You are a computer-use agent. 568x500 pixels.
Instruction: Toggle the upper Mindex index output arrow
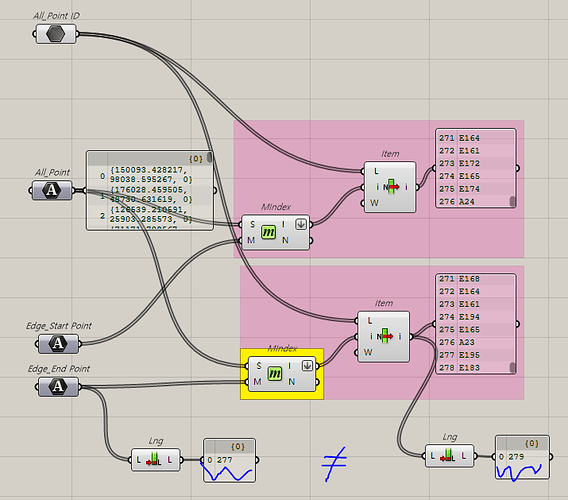(x=301, y=224)
